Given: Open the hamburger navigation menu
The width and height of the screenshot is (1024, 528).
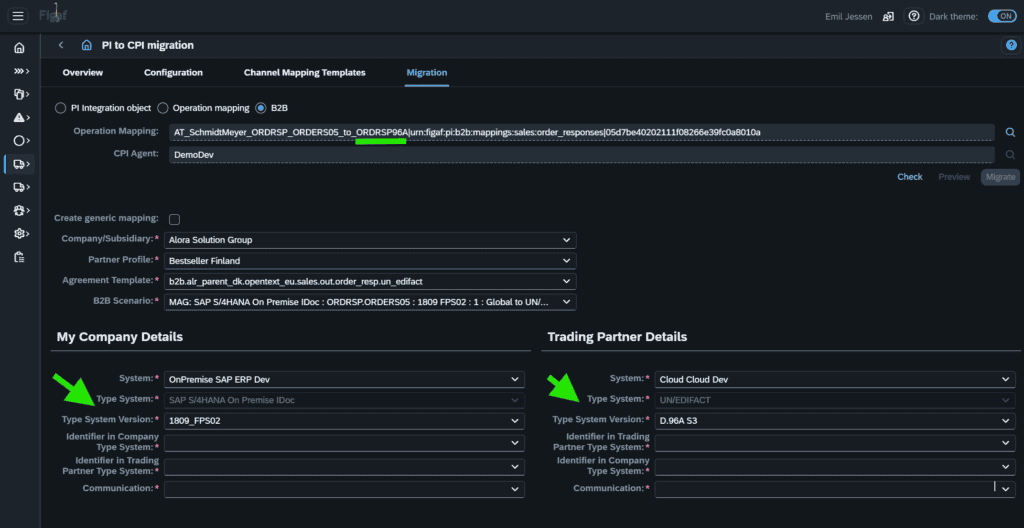Looking at the screenshot, I should pyautogui.click(x=18, y=16).
